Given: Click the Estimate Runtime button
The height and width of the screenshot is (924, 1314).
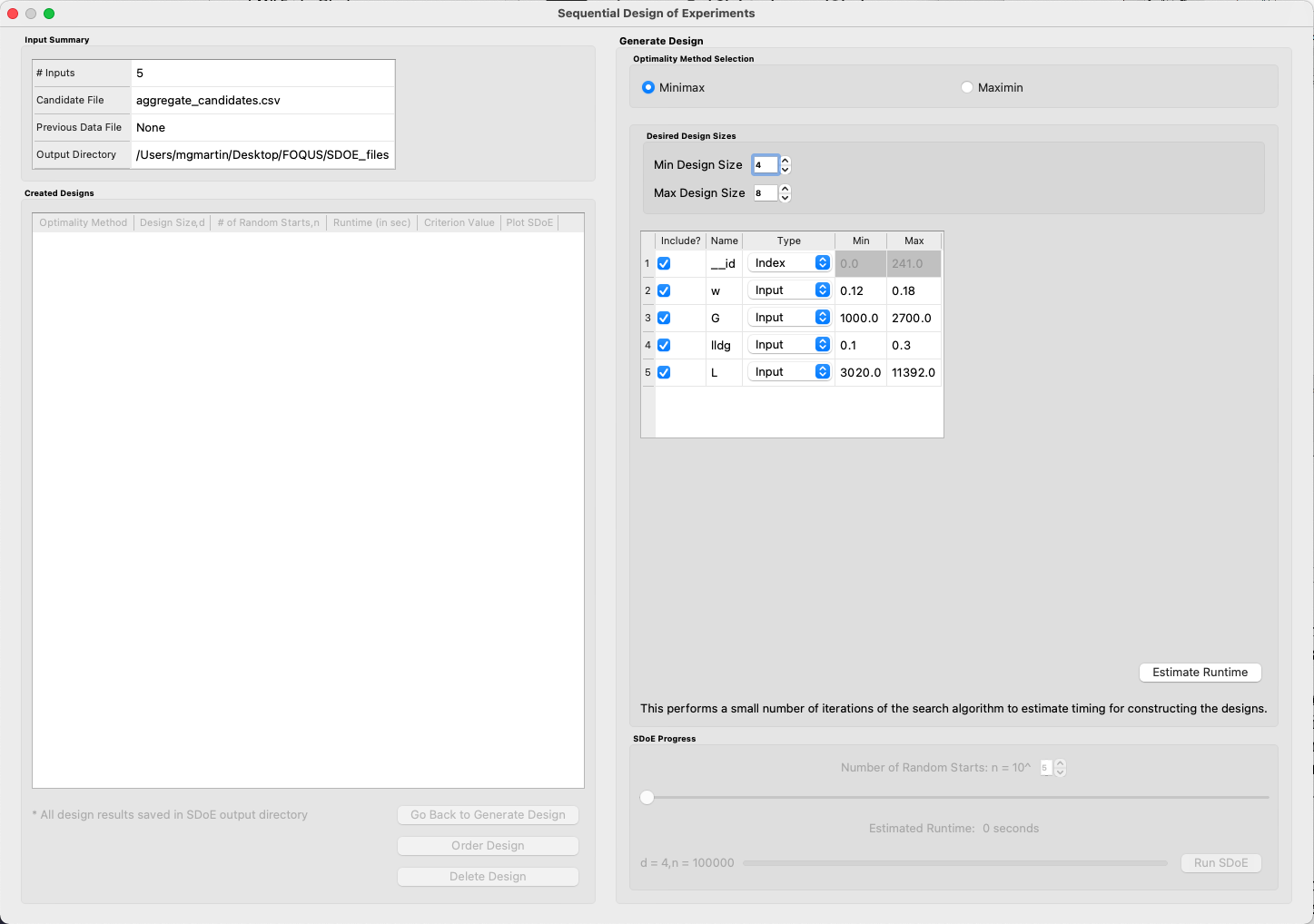Looking at the screenshot, I should 1200,673.
